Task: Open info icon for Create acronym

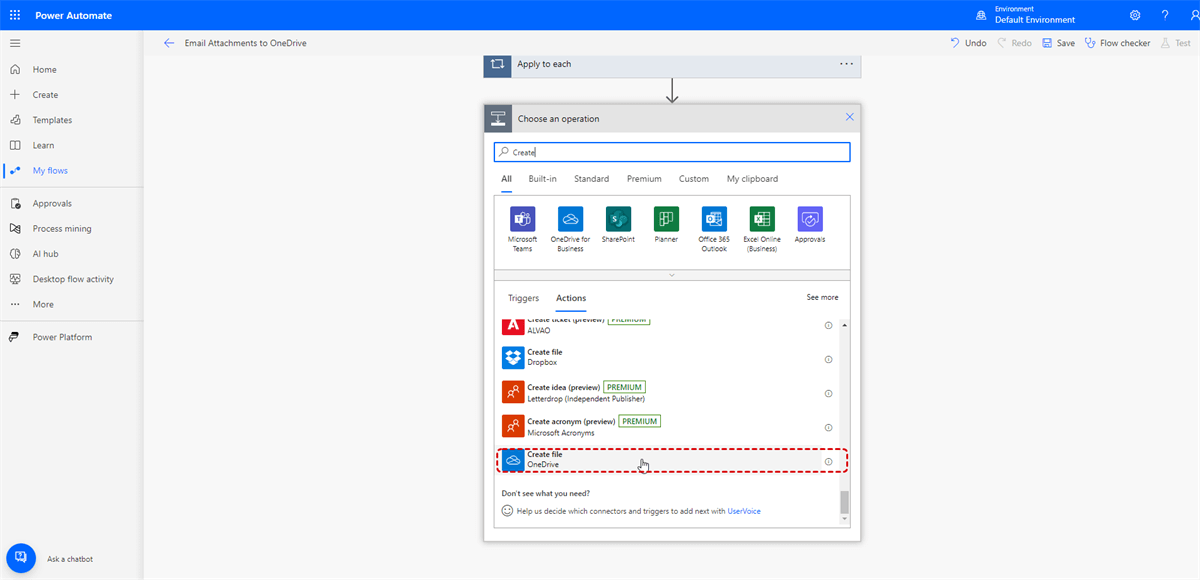Action: (x=828, y=427)
